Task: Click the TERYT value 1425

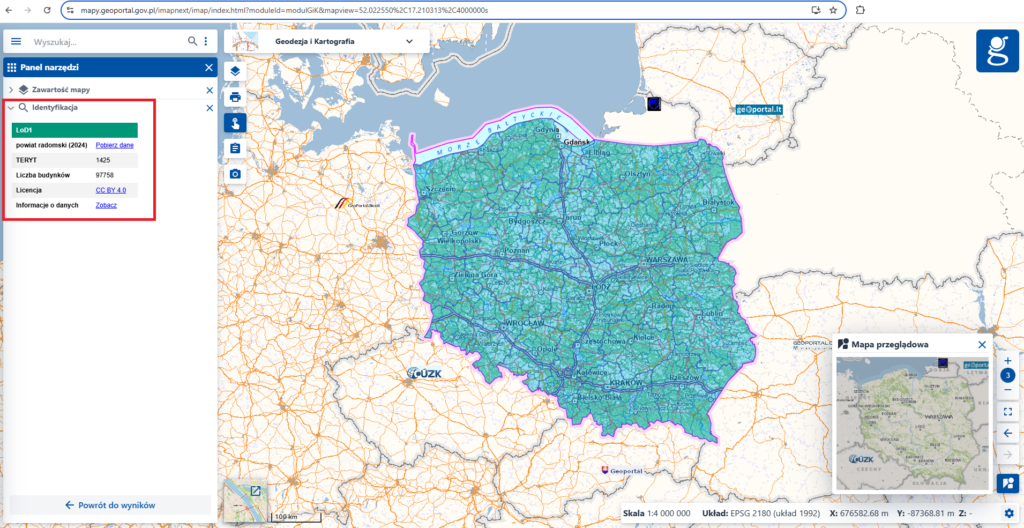Action: click(103, 160)
